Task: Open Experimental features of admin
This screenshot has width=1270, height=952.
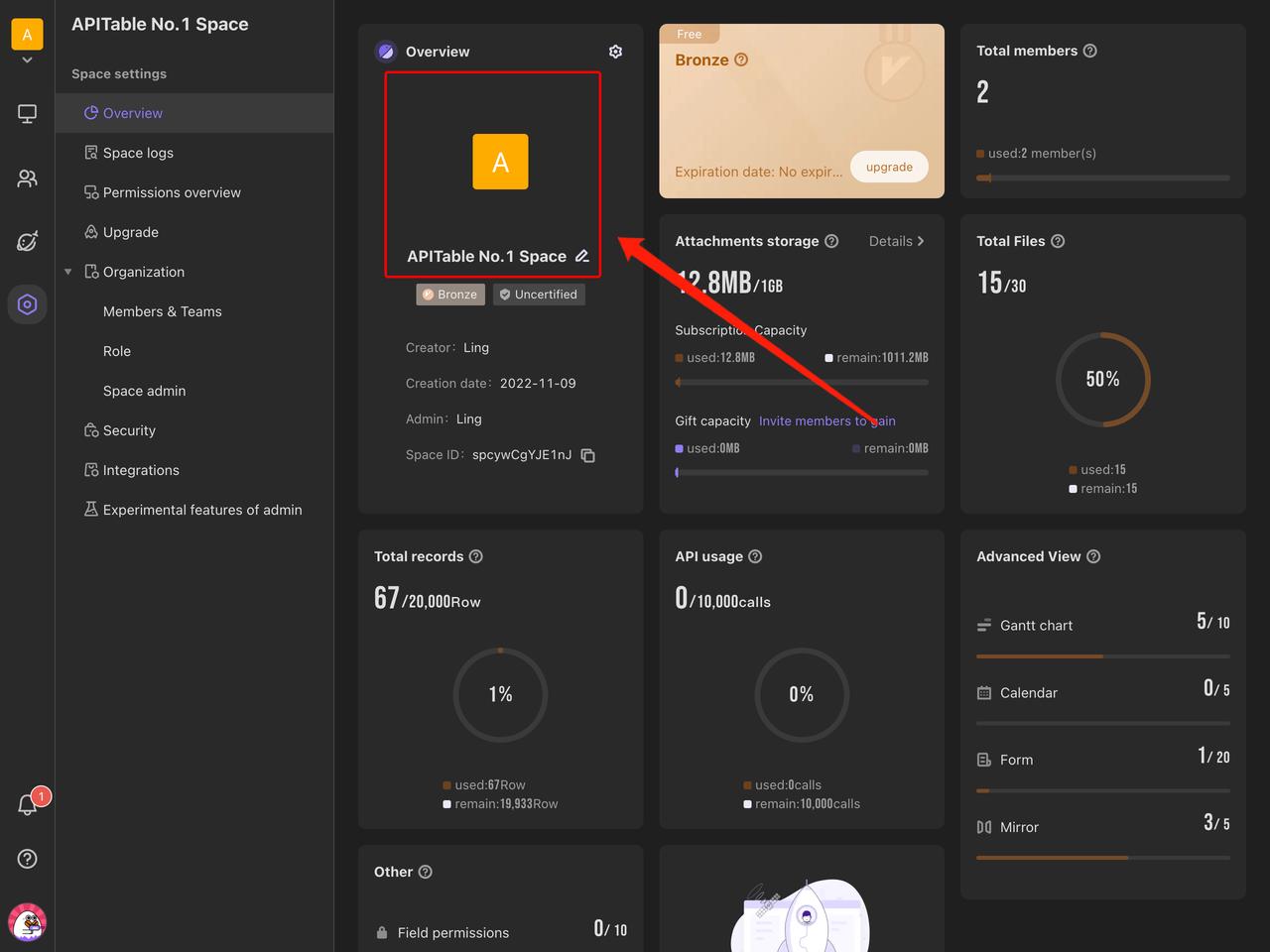Action: 194,510
